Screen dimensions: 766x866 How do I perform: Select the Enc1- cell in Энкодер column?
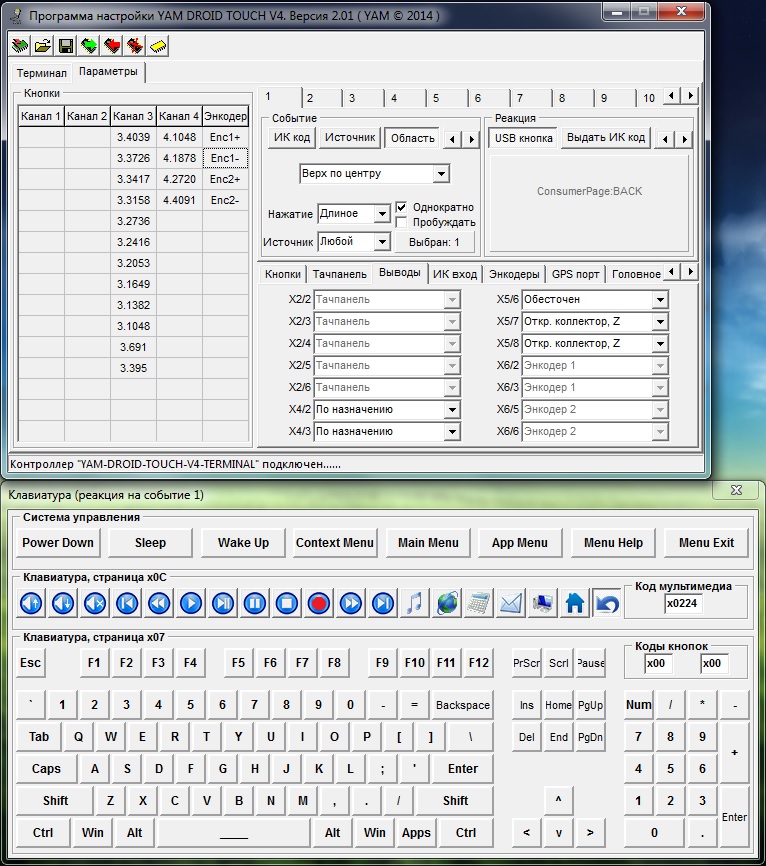click(225, 158)
